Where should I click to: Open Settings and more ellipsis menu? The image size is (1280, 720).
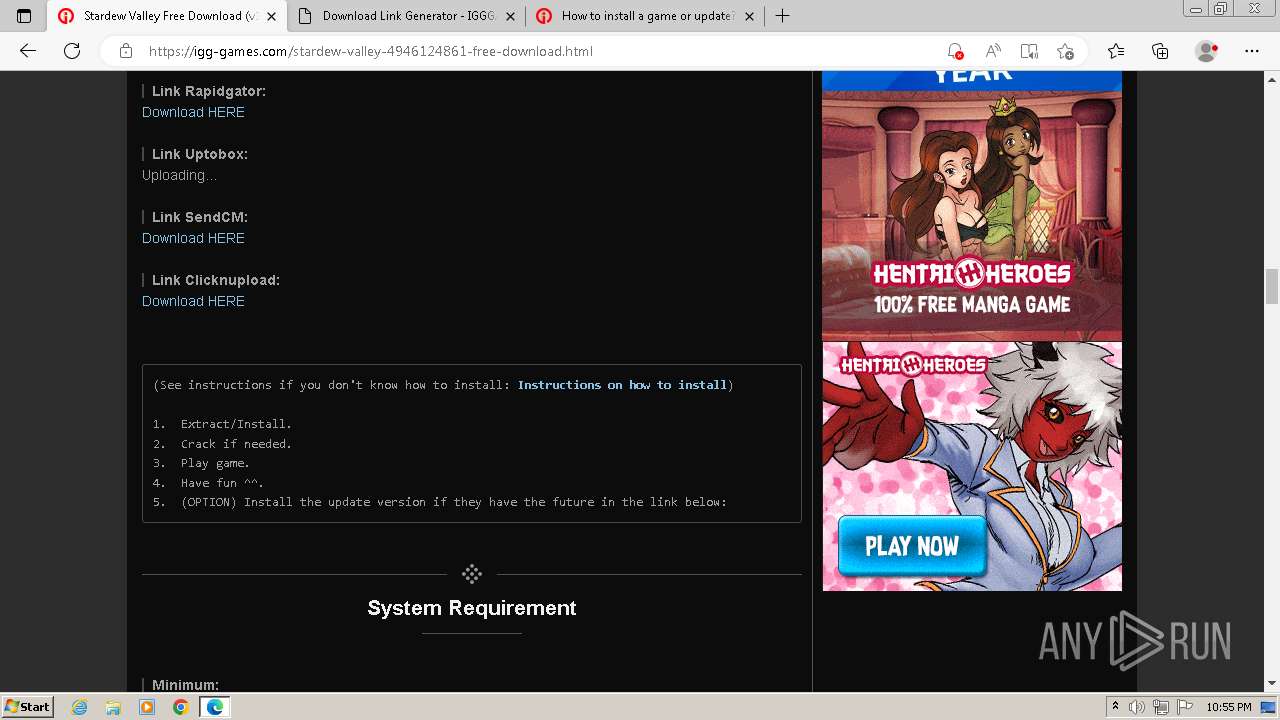(1252, 51)
